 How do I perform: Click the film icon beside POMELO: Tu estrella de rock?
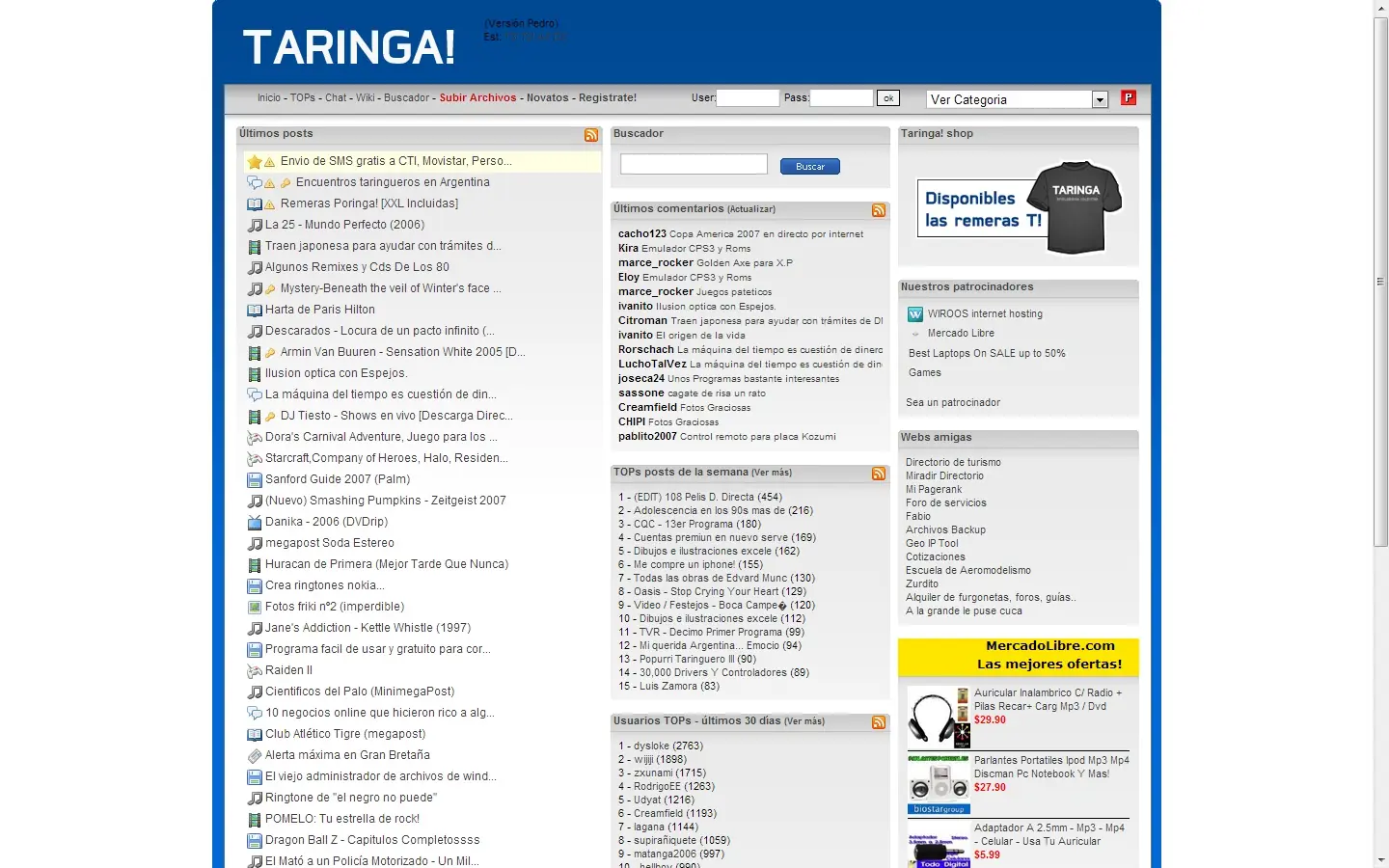pyautogui.click(x=255, y=820)
